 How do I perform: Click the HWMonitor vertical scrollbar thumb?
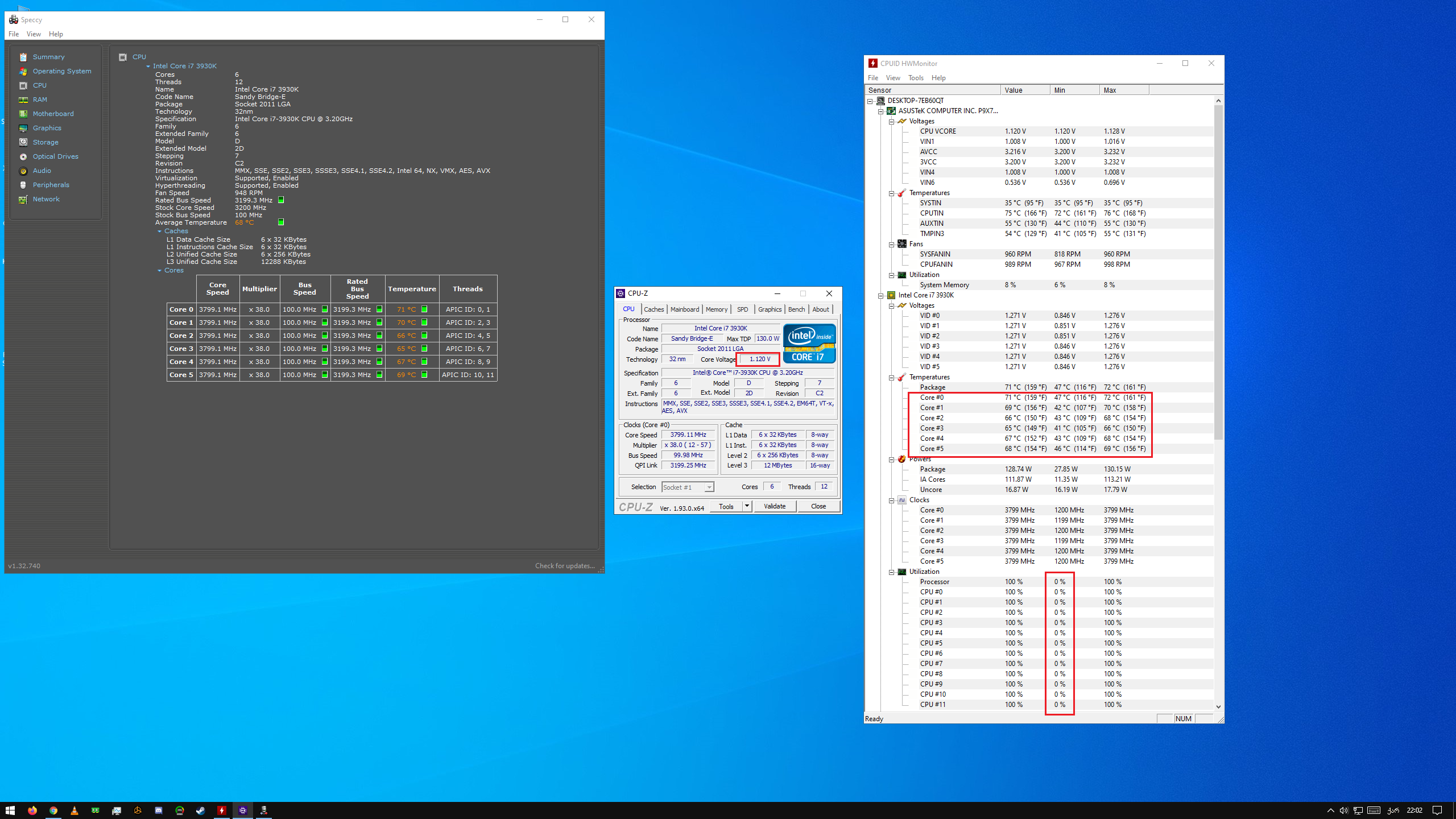[1218, 273]
